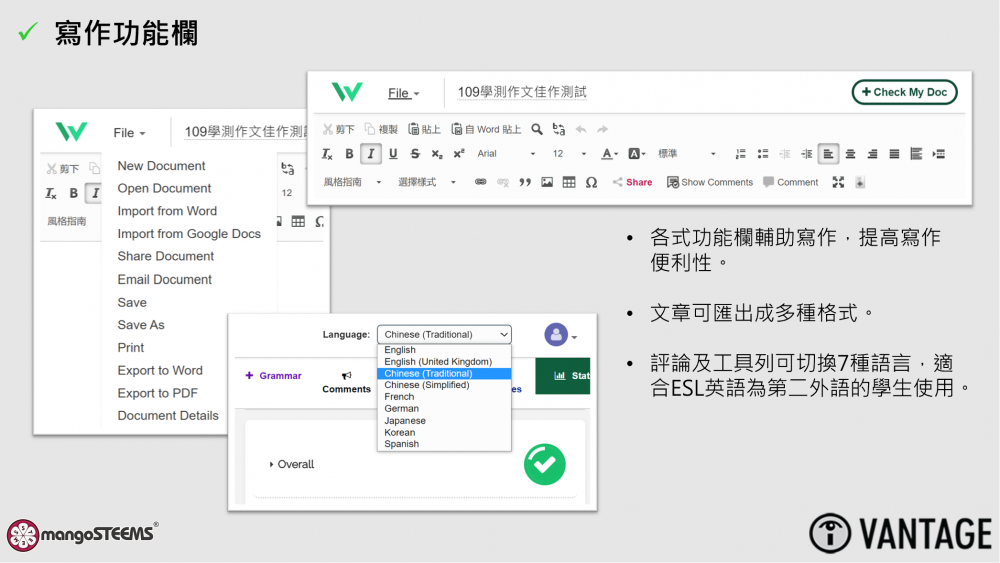Click the Share button in the toolbar
1000x563 pixels.
click(632, 182)
